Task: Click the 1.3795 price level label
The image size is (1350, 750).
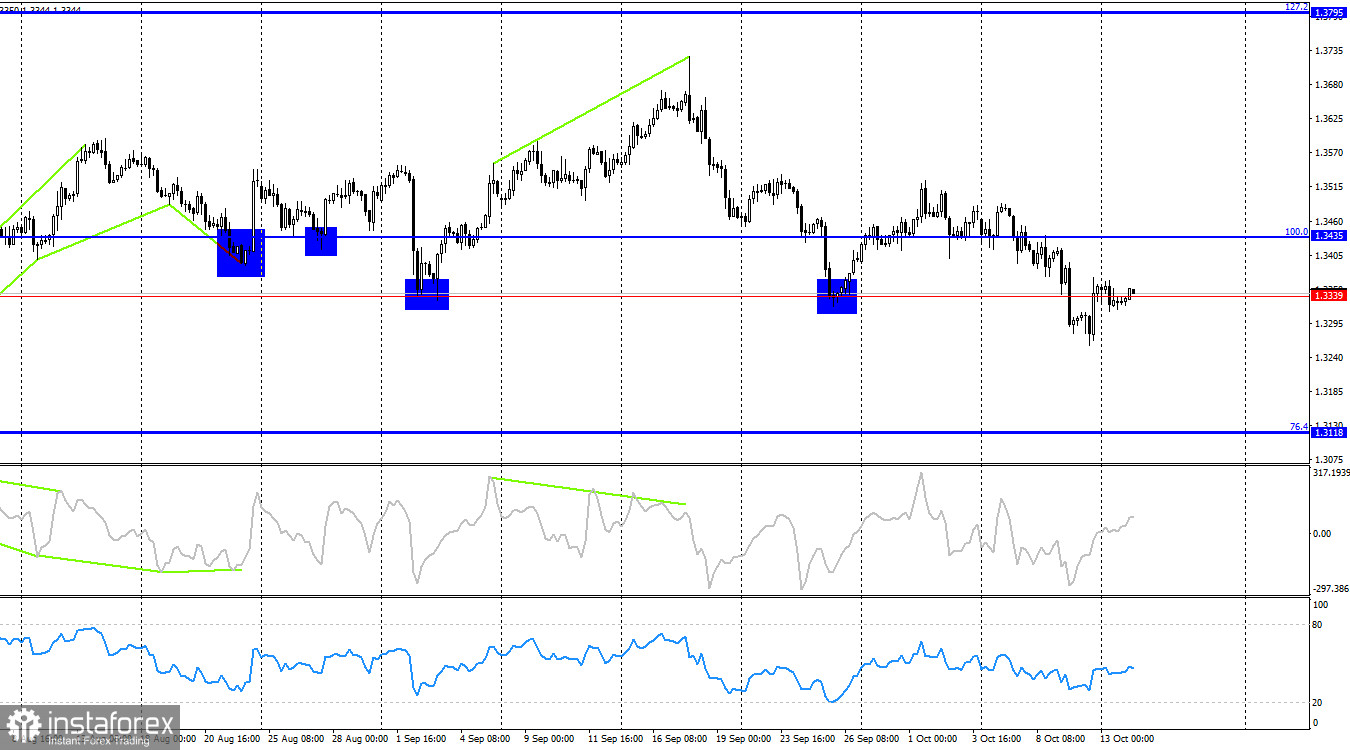Action: pos(1329,14)
